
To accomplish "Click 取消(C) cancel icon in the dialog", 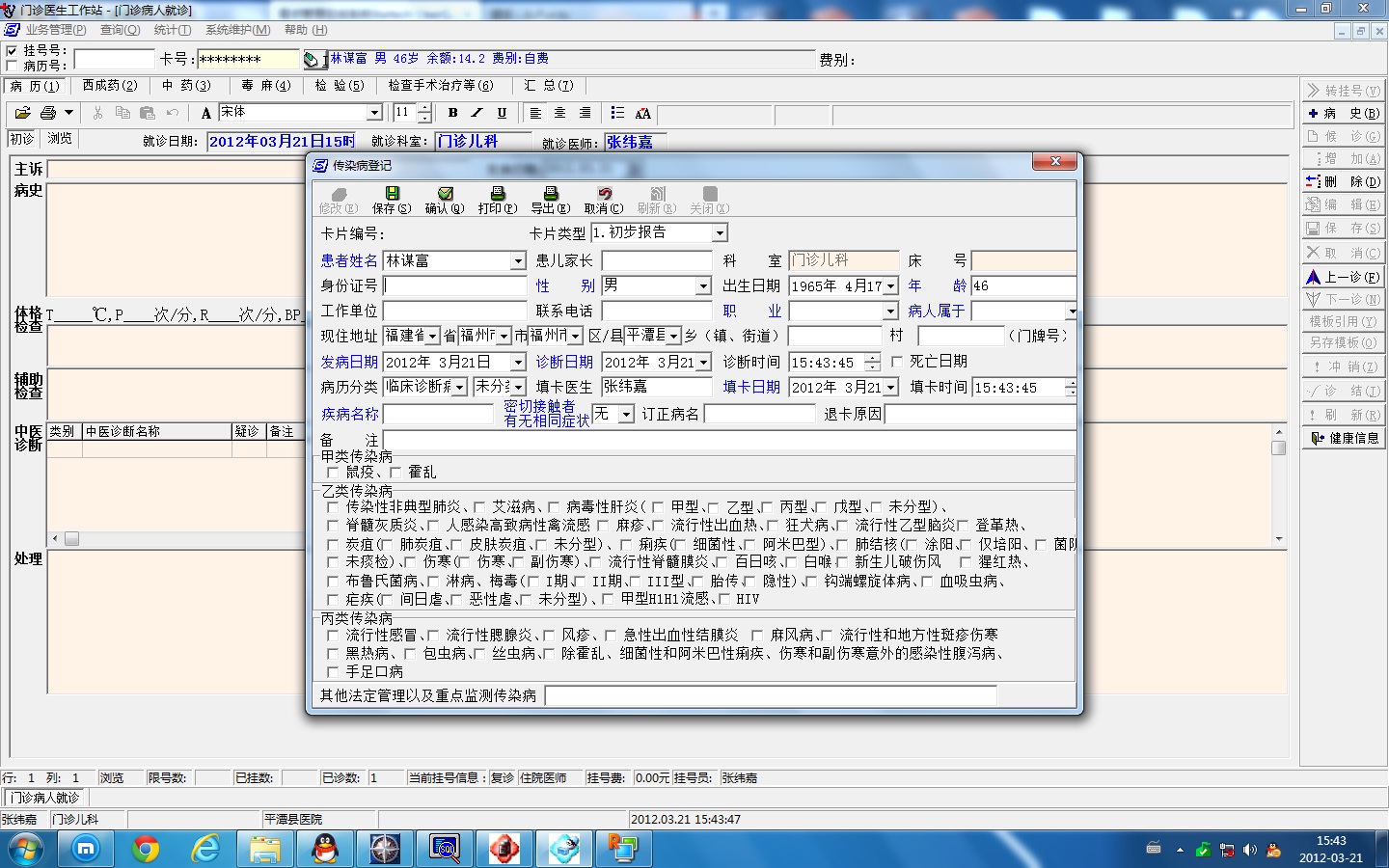I will coord(604,201).
